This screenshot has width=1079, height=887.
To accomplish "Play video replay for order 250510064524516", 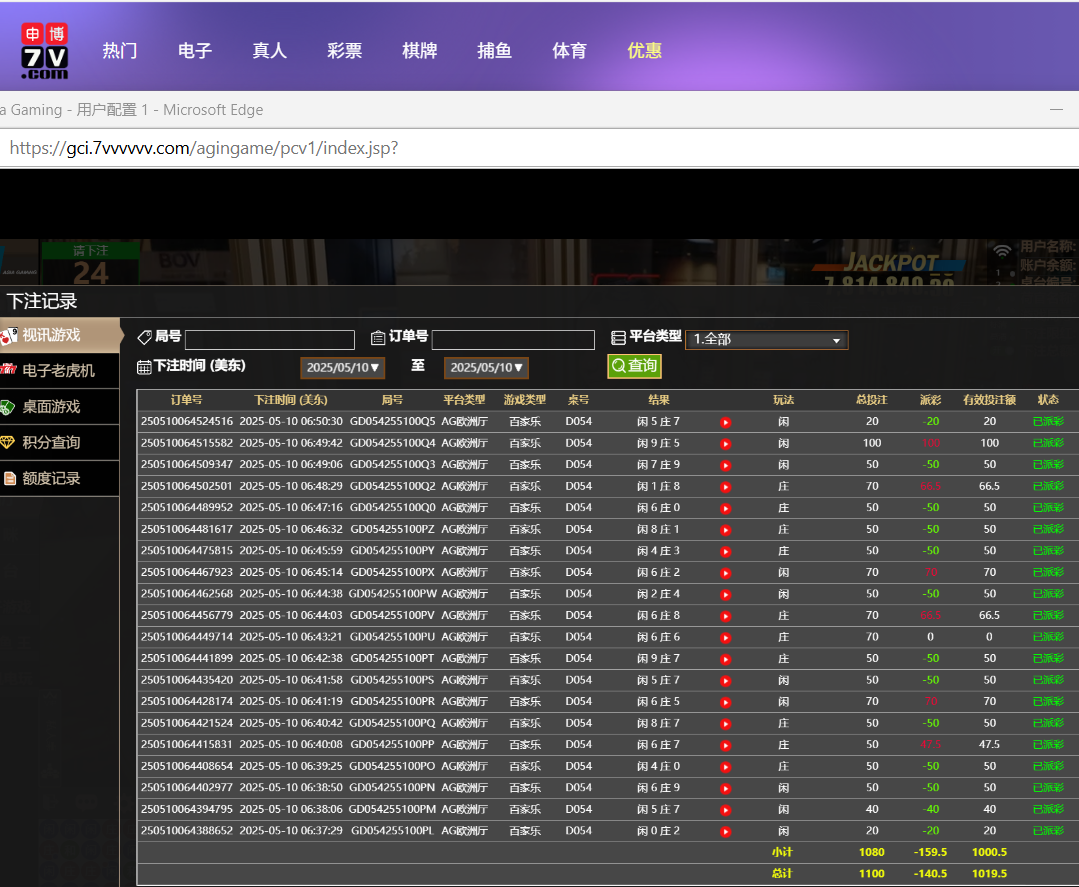I will point(725,422).
